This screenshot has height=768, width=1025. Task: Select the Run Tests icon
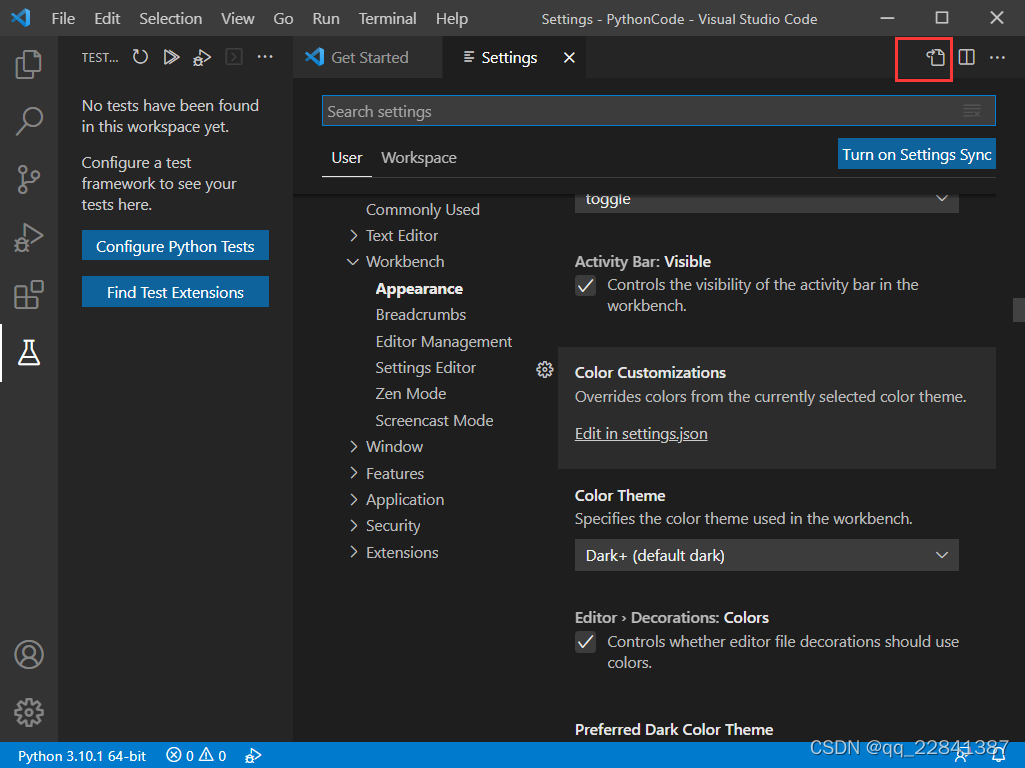tap(171, 57)
